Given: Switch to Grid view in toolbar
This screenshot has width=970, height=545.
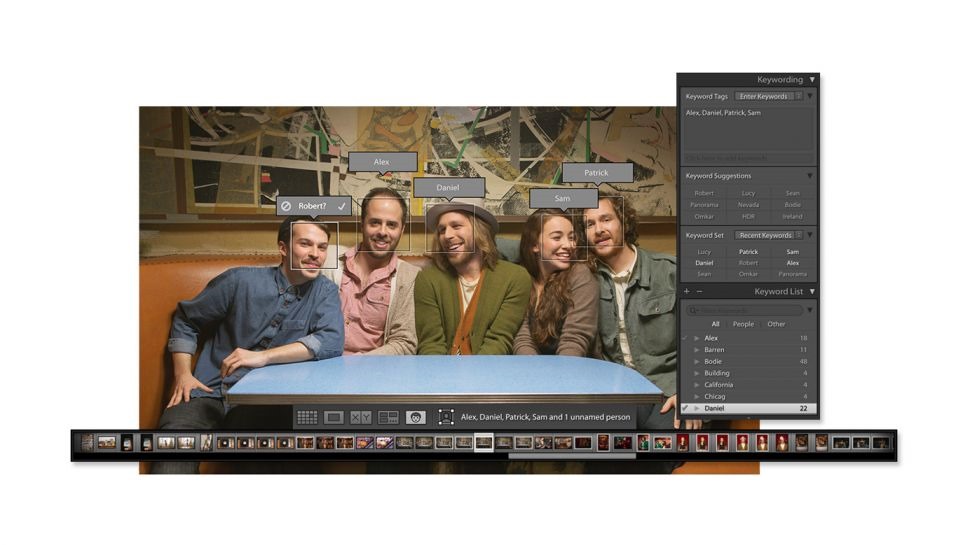Looking at the screenshot, I should [307, 417].
